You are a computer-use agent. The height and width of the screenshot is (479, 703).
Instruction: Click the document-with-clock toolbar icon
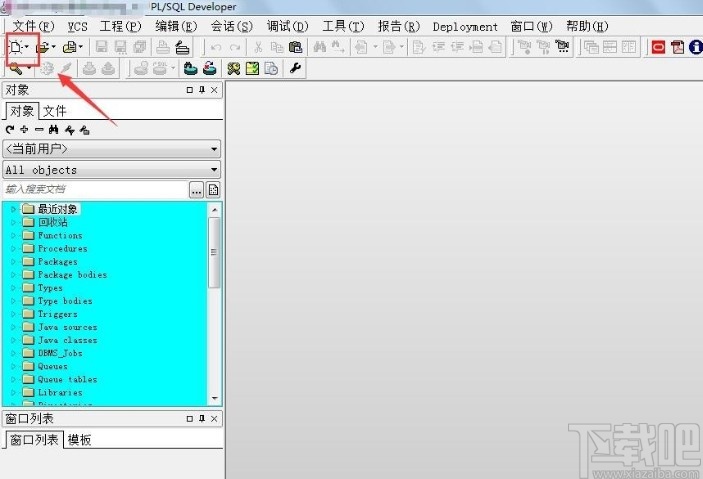coord(271,69)
